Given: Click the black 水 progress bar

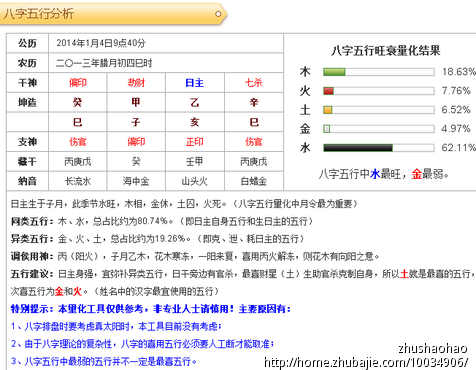Looking at the screenshot, I should pos(379,148).
